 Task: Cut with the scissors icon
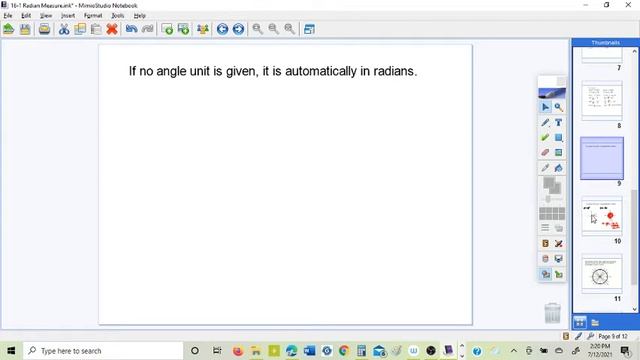point(64,29)
